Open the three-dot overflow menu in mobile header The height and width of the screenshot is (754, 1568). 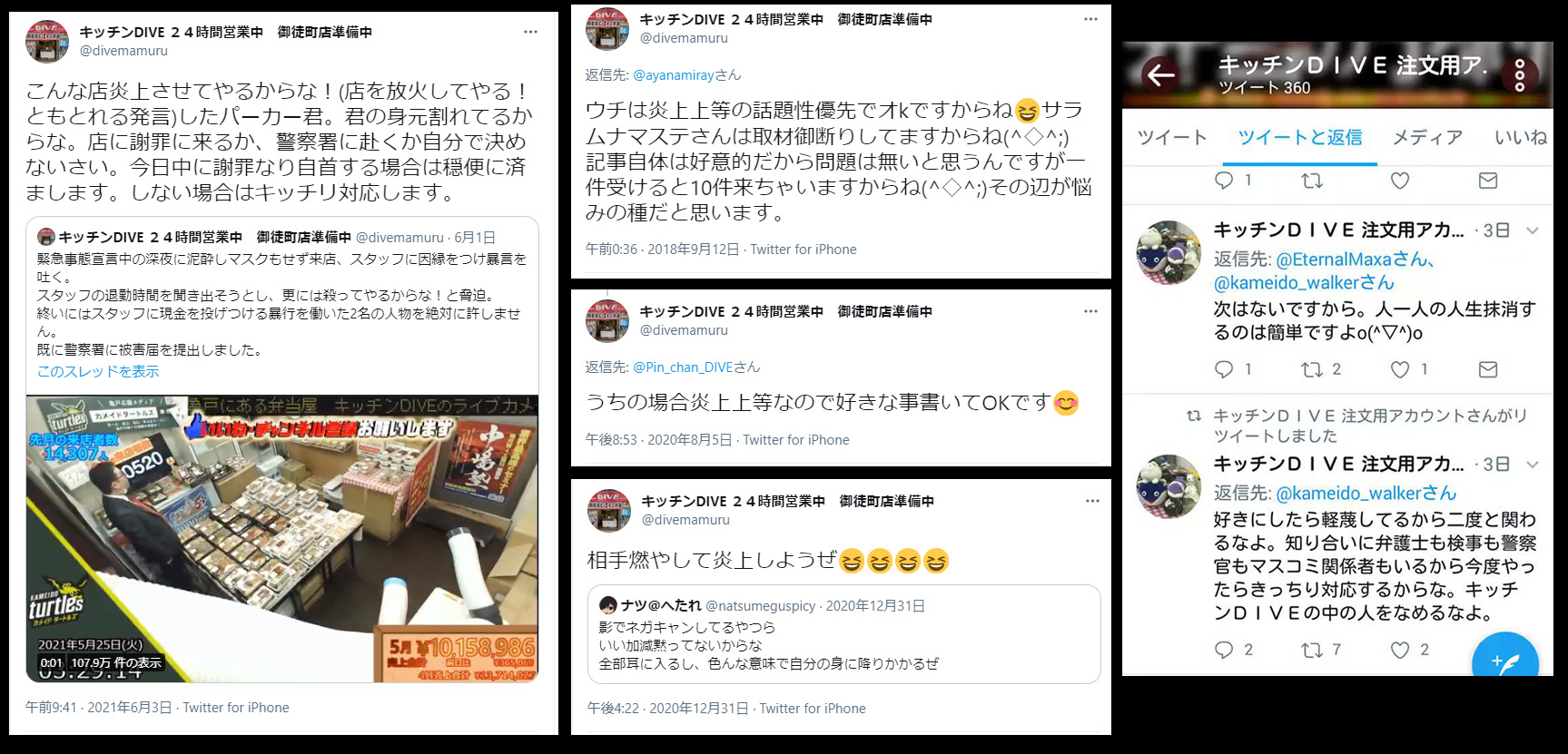click(x=1520, y=75)
